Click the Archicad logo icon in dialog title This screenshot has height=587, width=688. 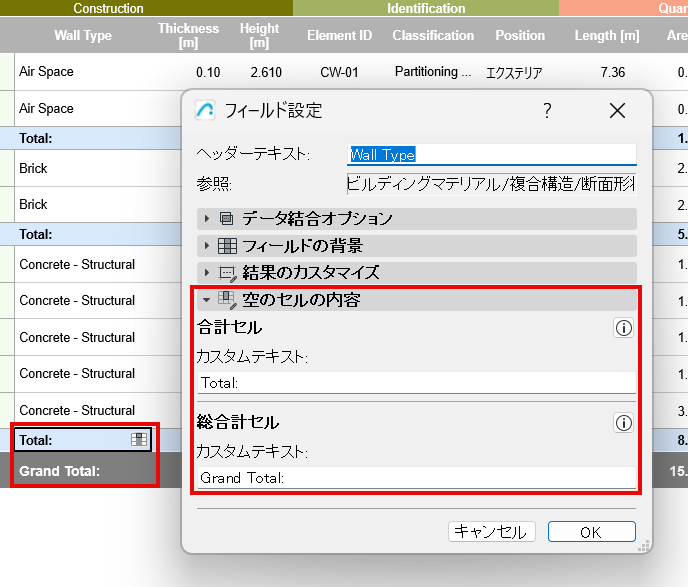point(205,111)
